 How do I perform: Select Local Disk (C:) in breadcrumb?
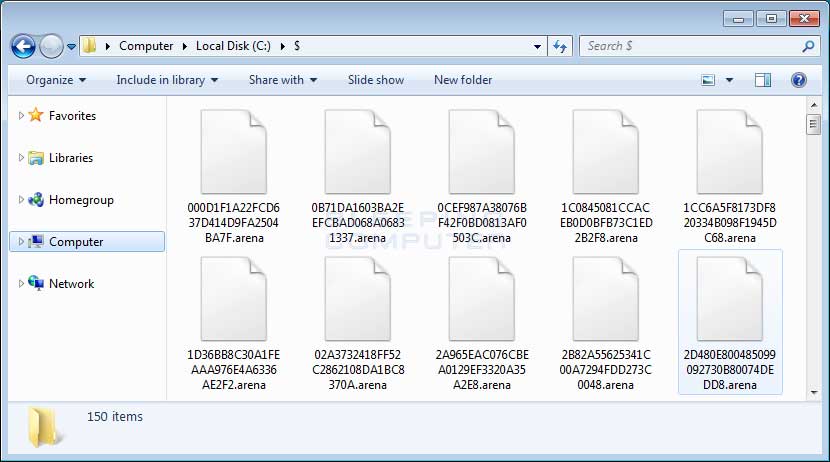click(x=233, y=46)
